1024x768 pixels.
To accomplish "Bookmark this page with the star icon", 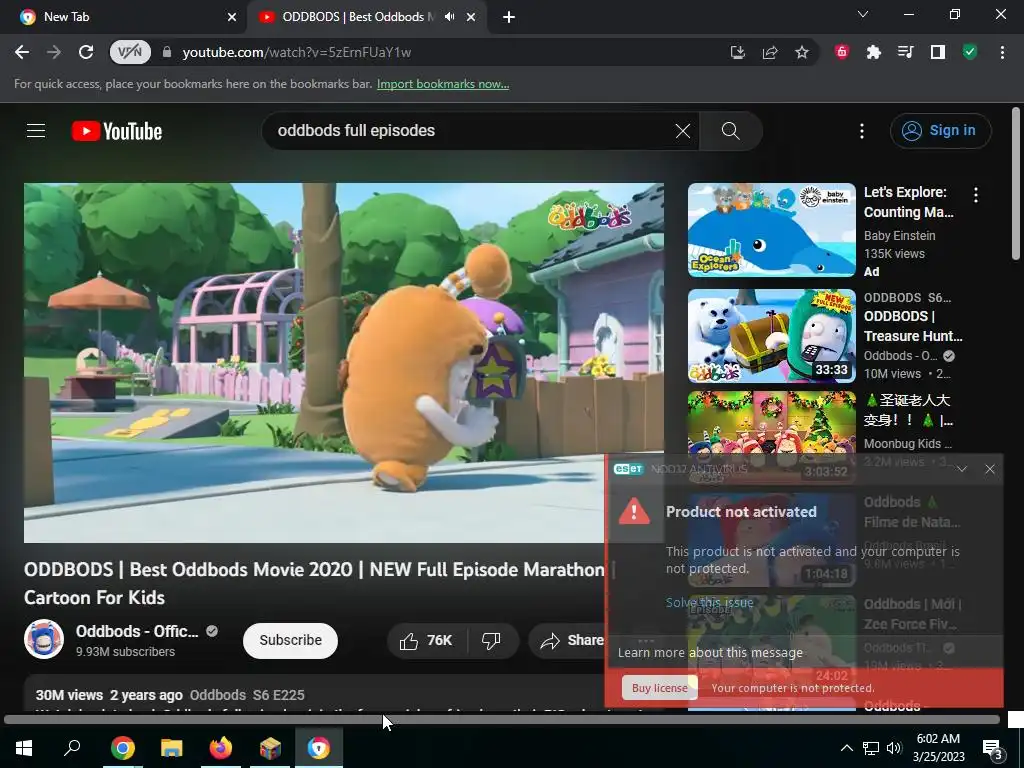I will 802,52.
